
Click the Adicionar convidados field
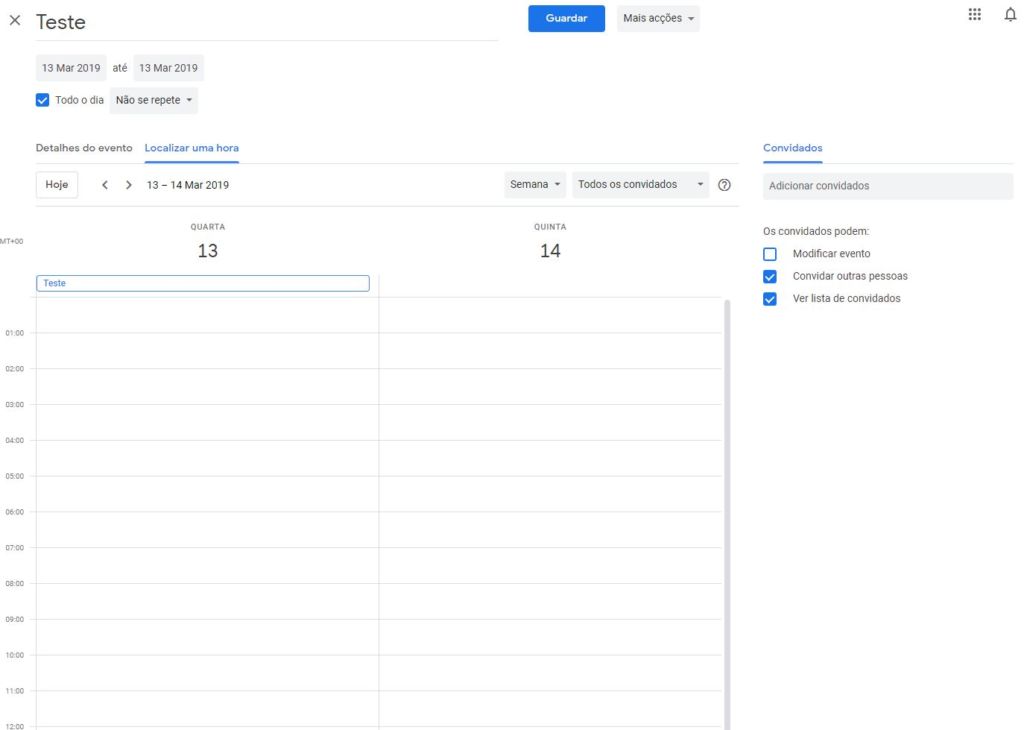pyautogui.click(x=888, y=186)
